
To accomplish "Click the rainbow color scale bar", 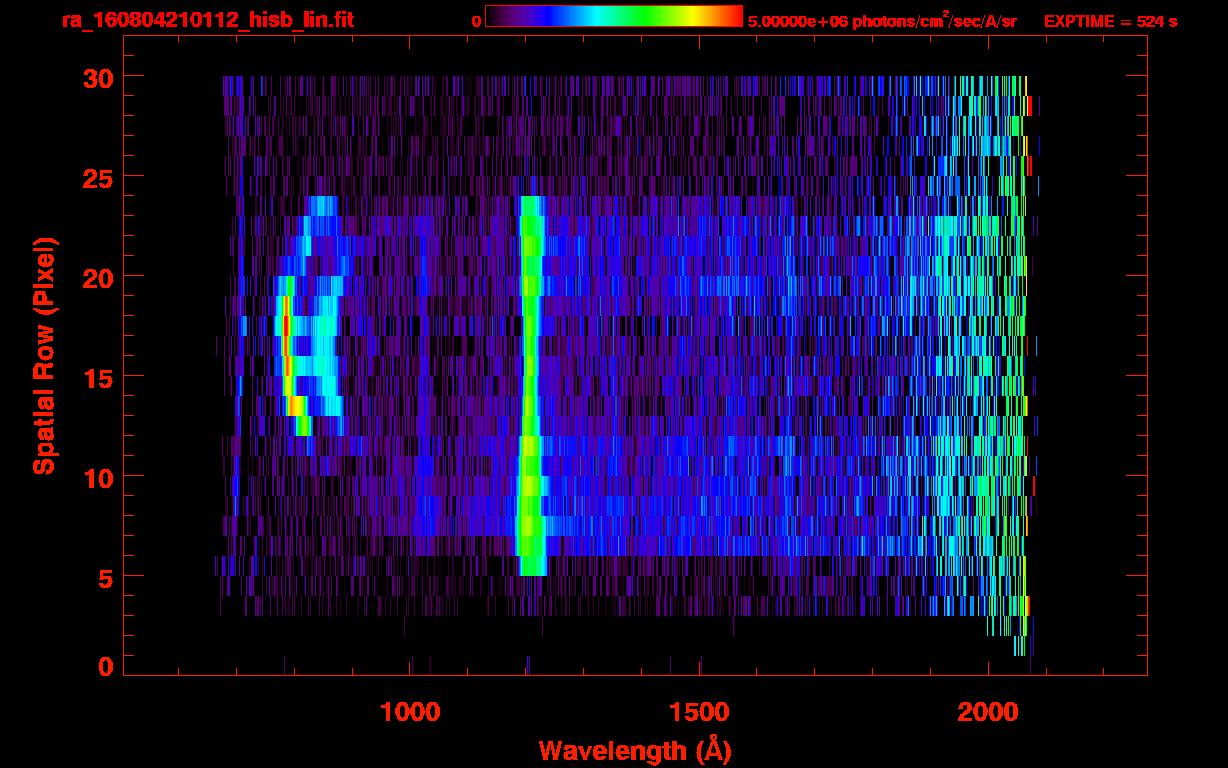I will [614, 17].
